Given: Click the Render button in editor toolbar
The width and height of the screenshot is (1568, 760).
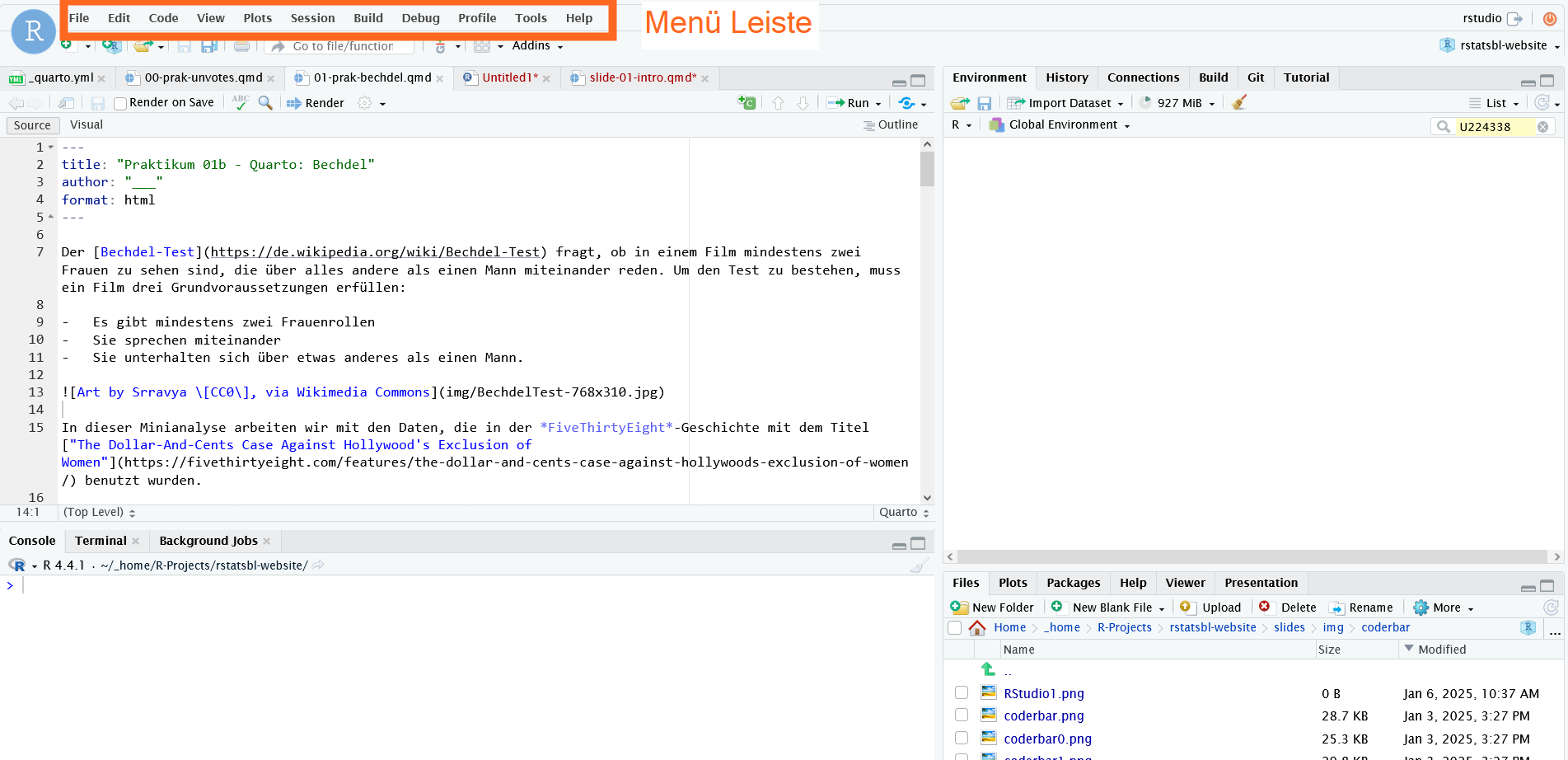Looking at the screenshot, I should (x=316, y=103).
